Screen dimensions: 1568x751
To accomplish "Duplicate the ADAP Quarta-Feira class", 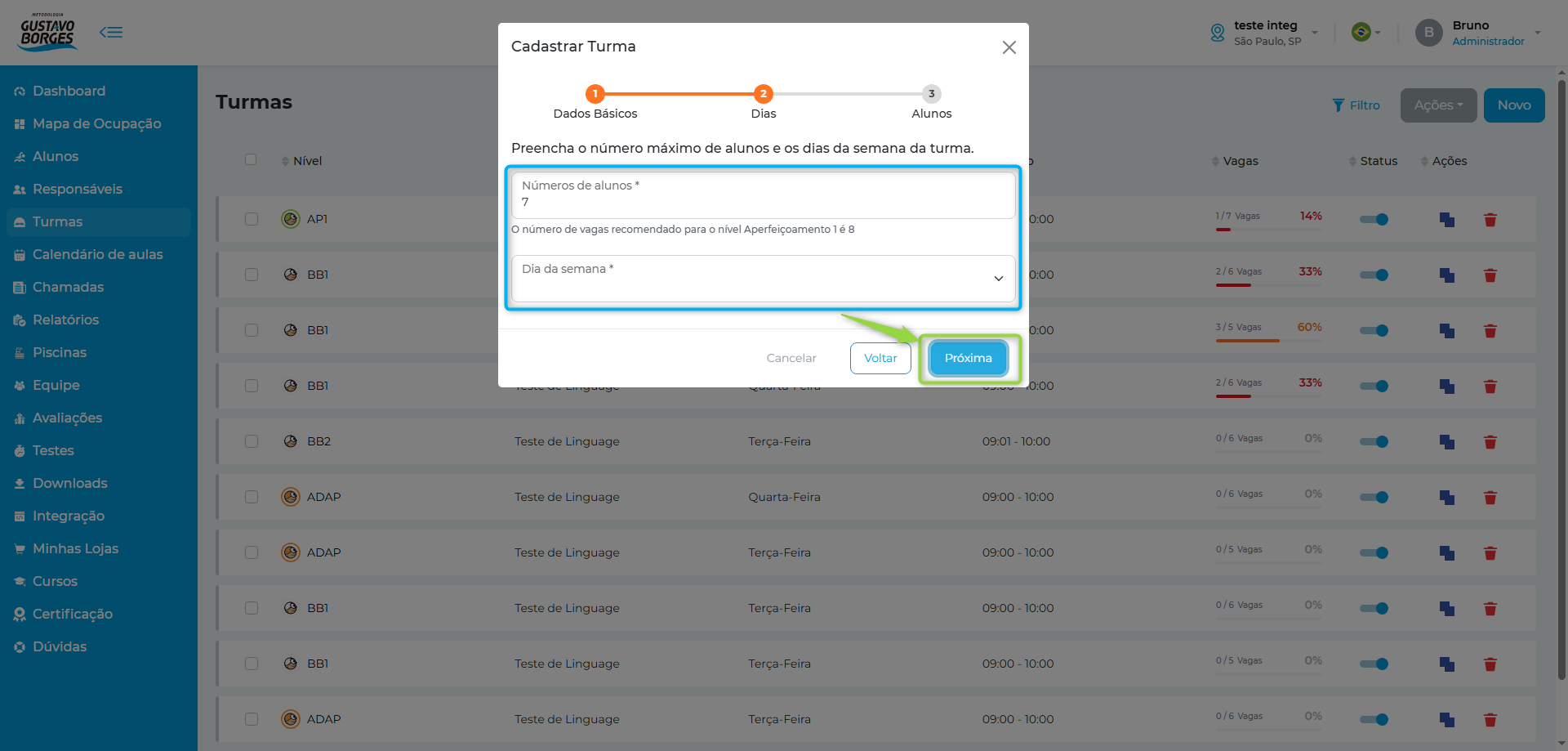I will click(1447, 498).
